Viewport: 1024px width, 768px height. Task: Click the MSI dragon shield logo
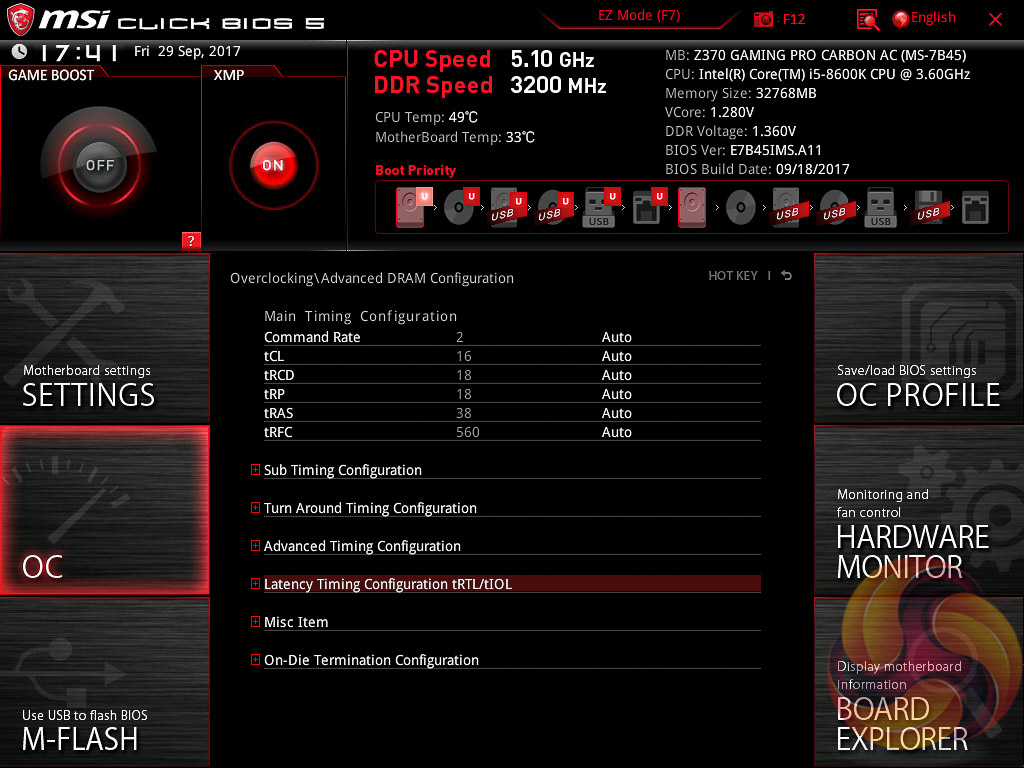pos(20,19)
